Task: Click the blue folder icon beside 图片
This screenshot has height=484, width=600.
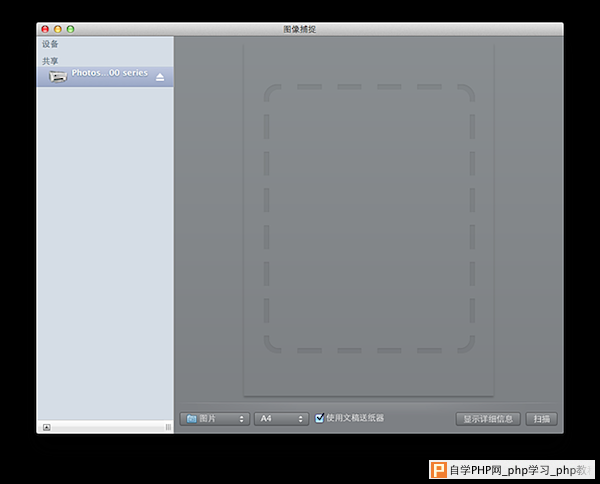Action: (x=191, y=419)
